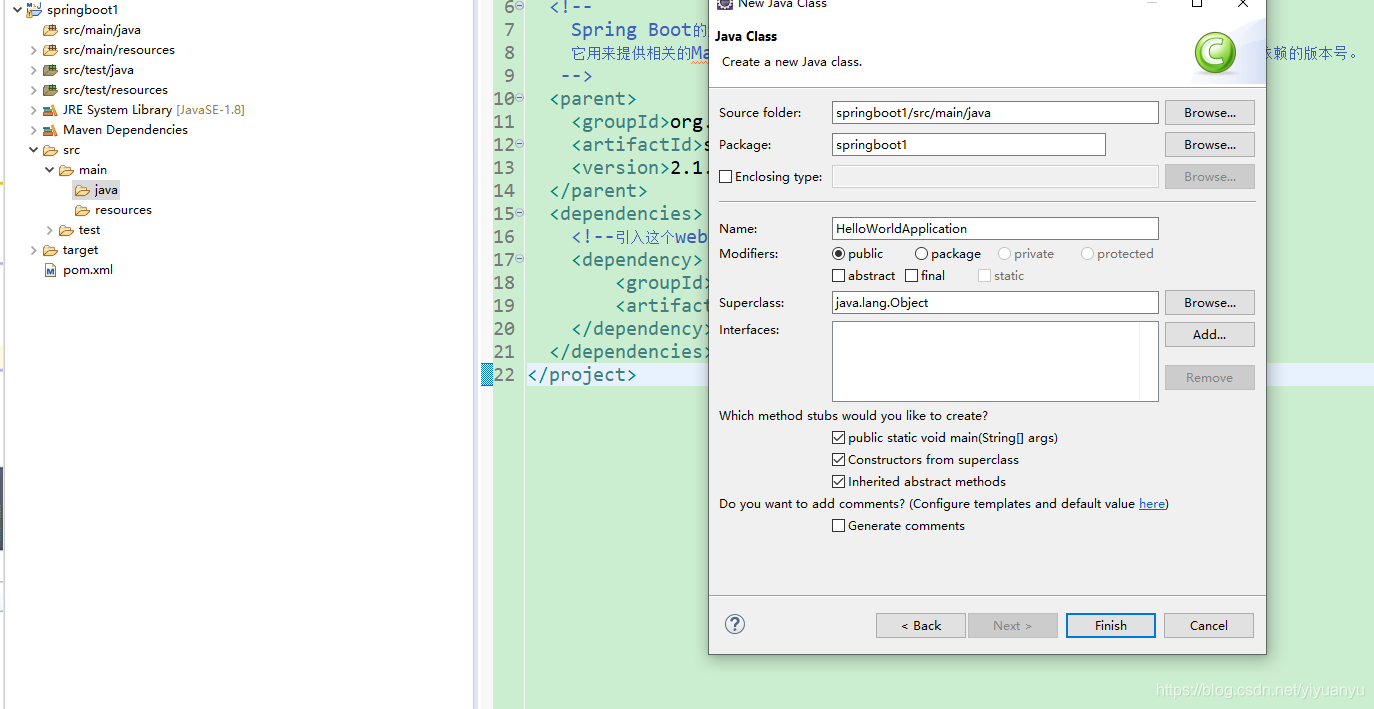Toggle public static void main stub checkbox
Viewport: 1374px width, 709px height.
(839, 438)
